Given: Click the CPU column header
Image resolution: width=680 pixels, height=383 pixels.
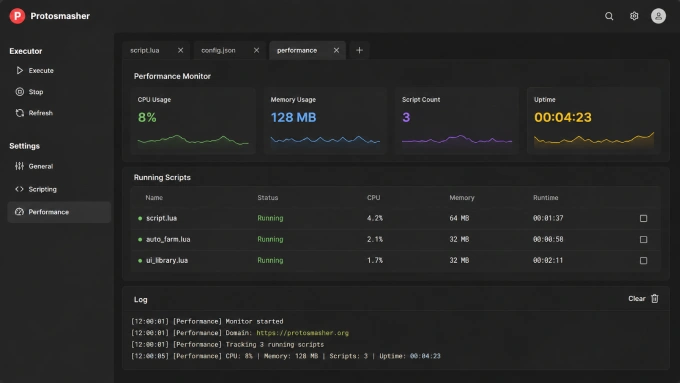Looking at the screenshot, I should point(373,197).
